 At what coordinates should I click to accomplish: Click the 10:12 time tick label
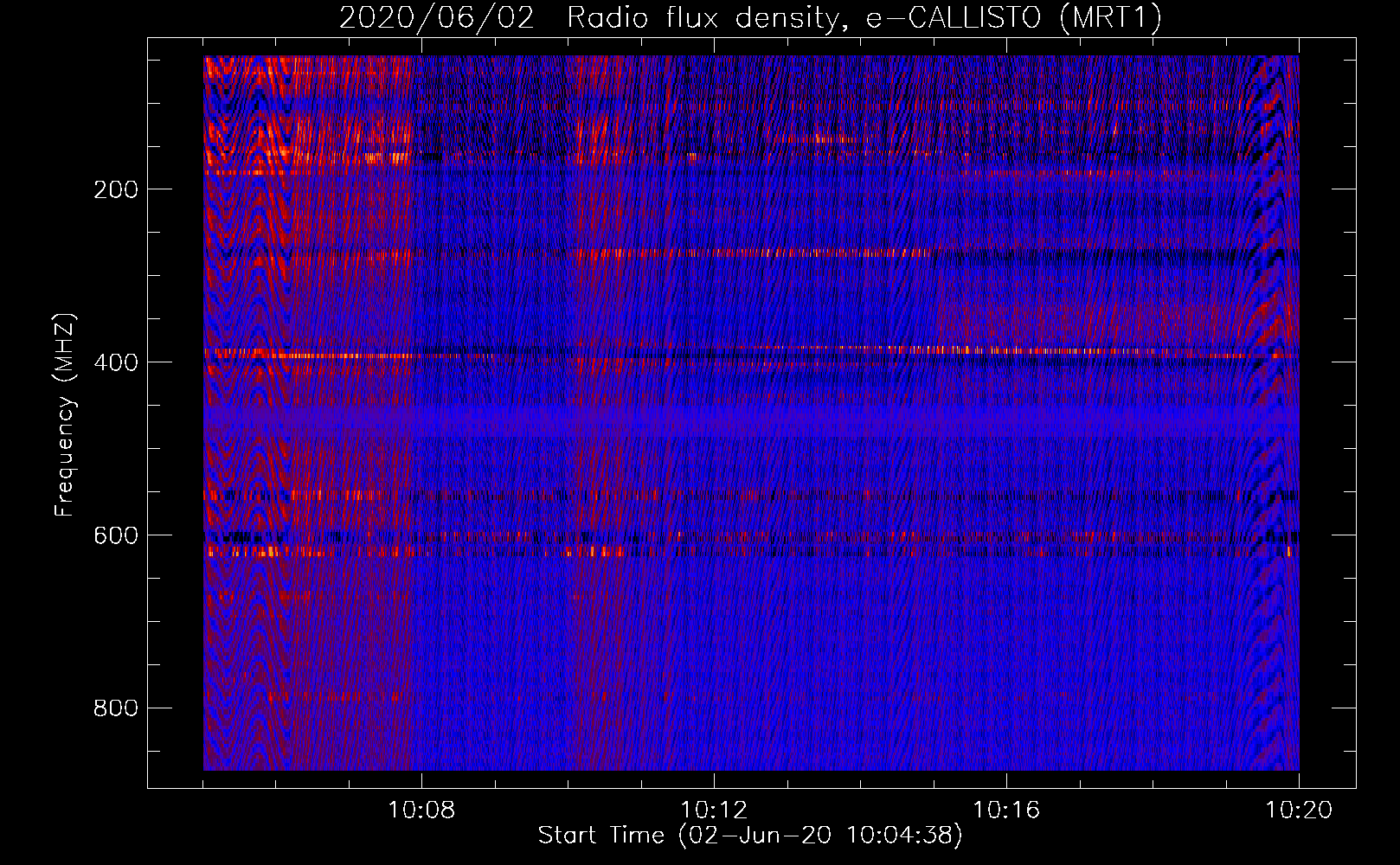point(714,811)
